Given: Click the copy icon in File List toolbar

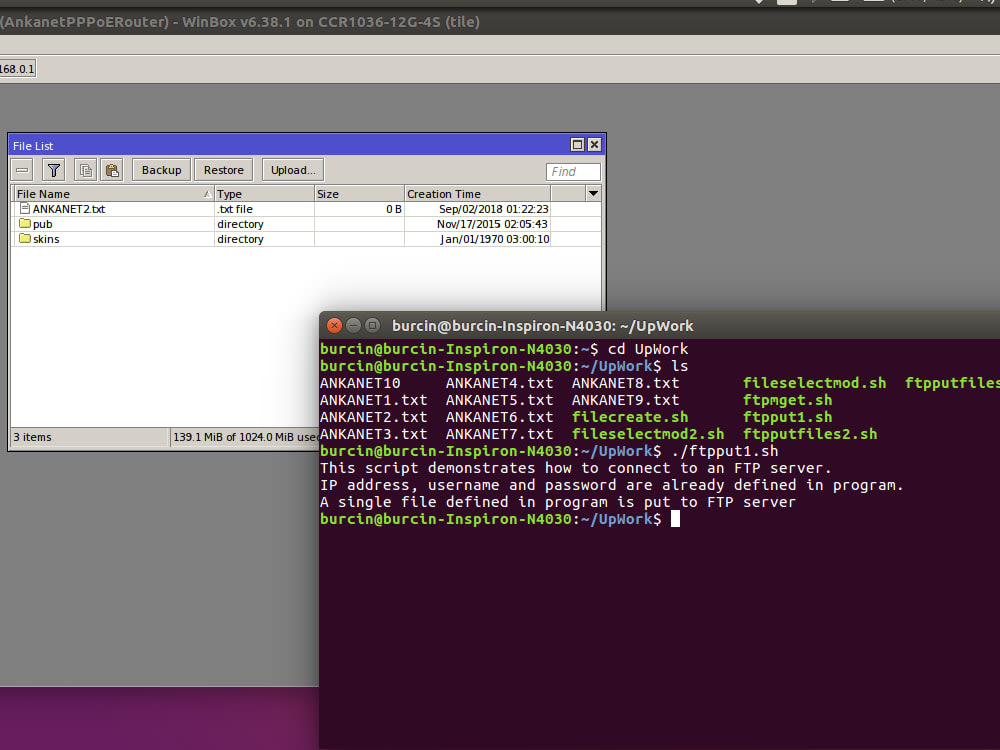Looking at the screenshot, I should (x=85, y=169).
